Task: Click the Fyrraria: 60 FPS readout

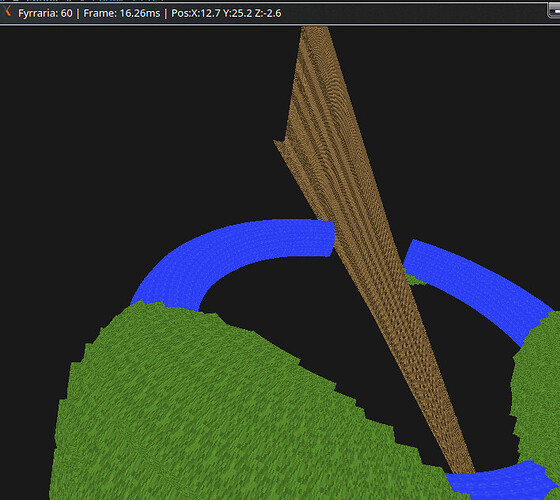Action: (45, 13)
